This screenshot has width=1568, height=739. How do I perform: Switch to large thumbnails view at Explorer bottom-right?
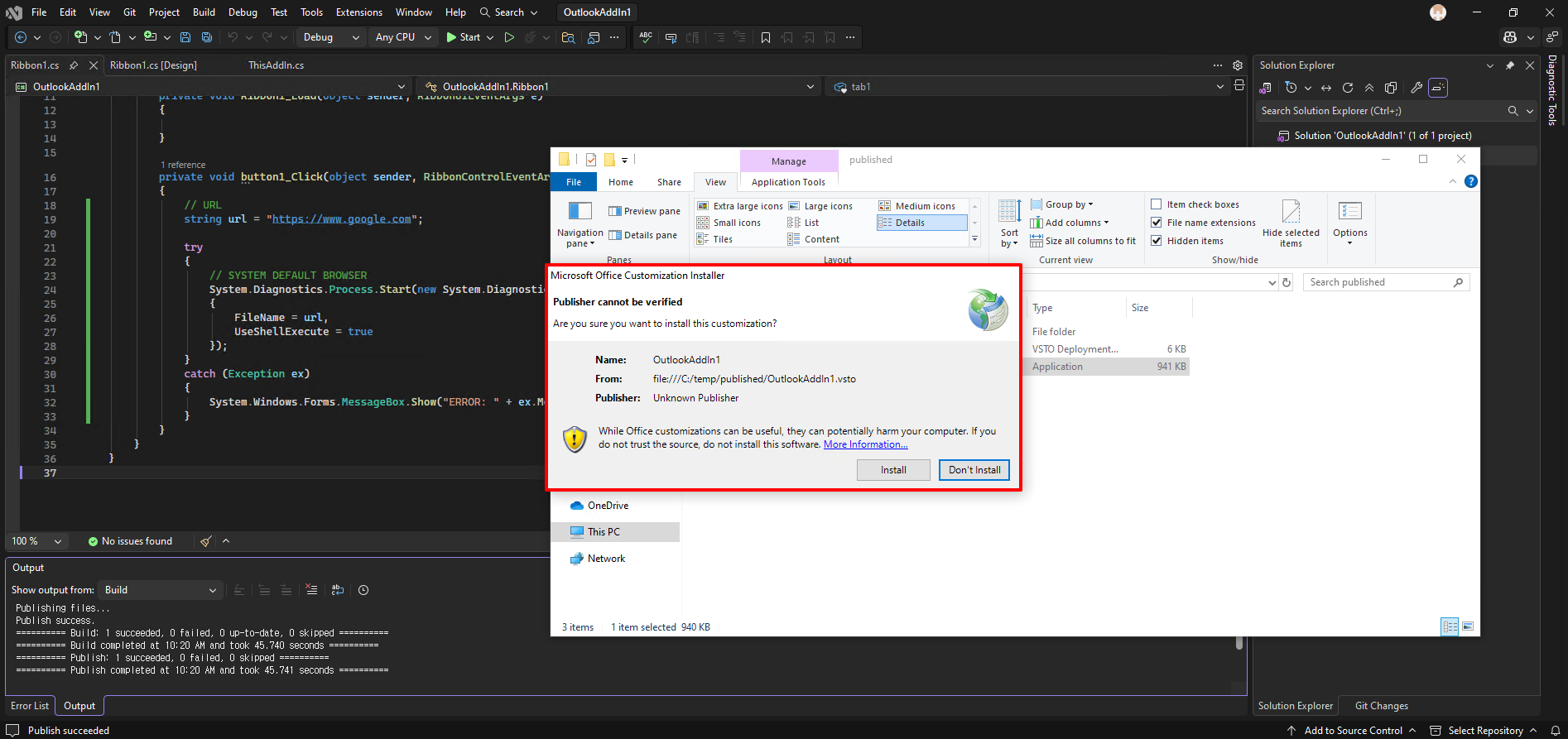(x=1468, y=626)
